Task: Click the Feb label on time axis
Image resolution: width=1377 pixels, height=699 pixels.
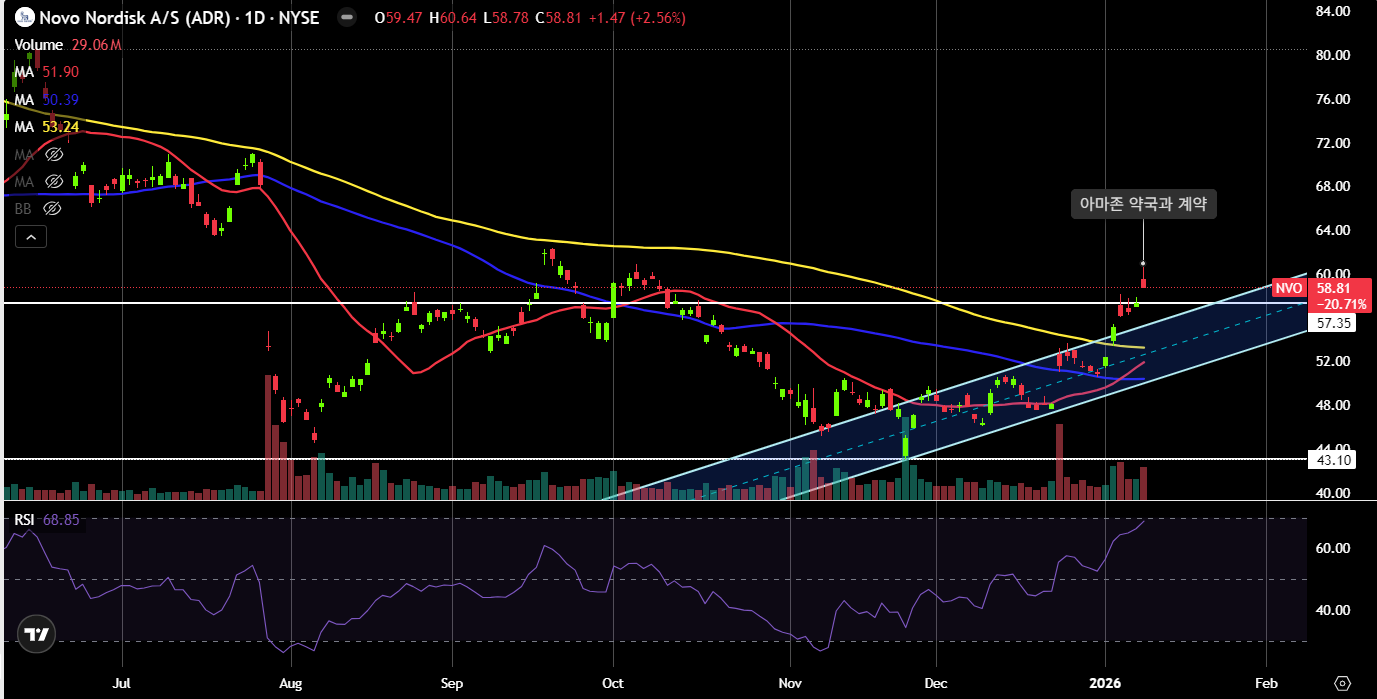Action: pyautogui.click(x=1266, y=684)
